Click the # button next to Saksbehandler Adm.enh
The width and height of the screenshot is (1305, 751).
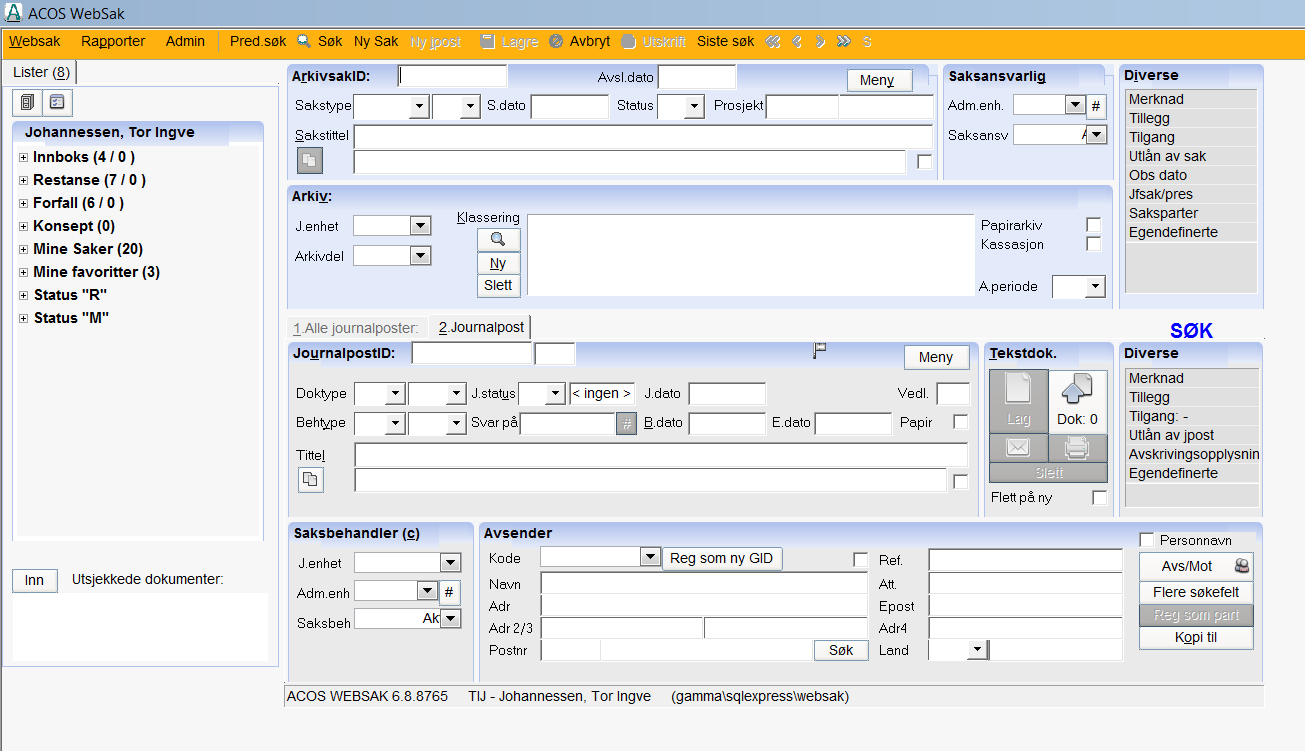point(449,592)
